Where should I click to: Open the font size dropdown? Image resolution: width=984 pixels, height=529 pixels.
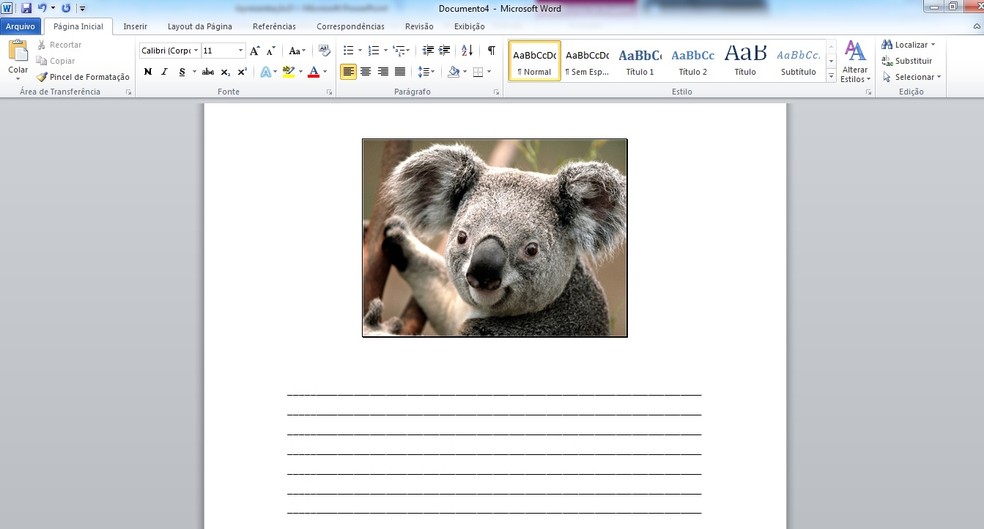(240, 50)
